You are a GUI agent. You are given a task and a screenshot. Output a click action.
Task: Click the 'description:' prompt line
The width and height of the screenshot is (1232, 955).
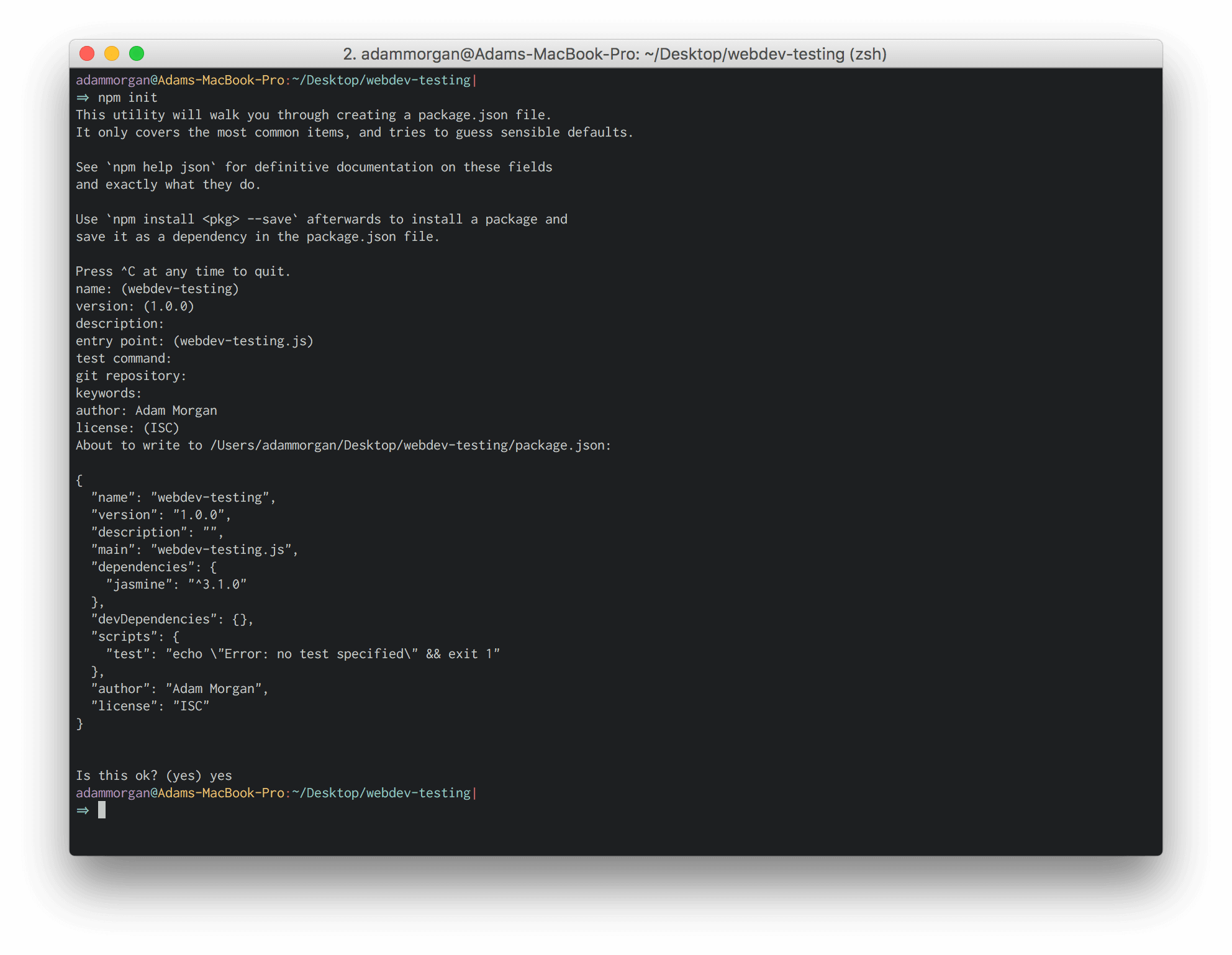(120, 324)
